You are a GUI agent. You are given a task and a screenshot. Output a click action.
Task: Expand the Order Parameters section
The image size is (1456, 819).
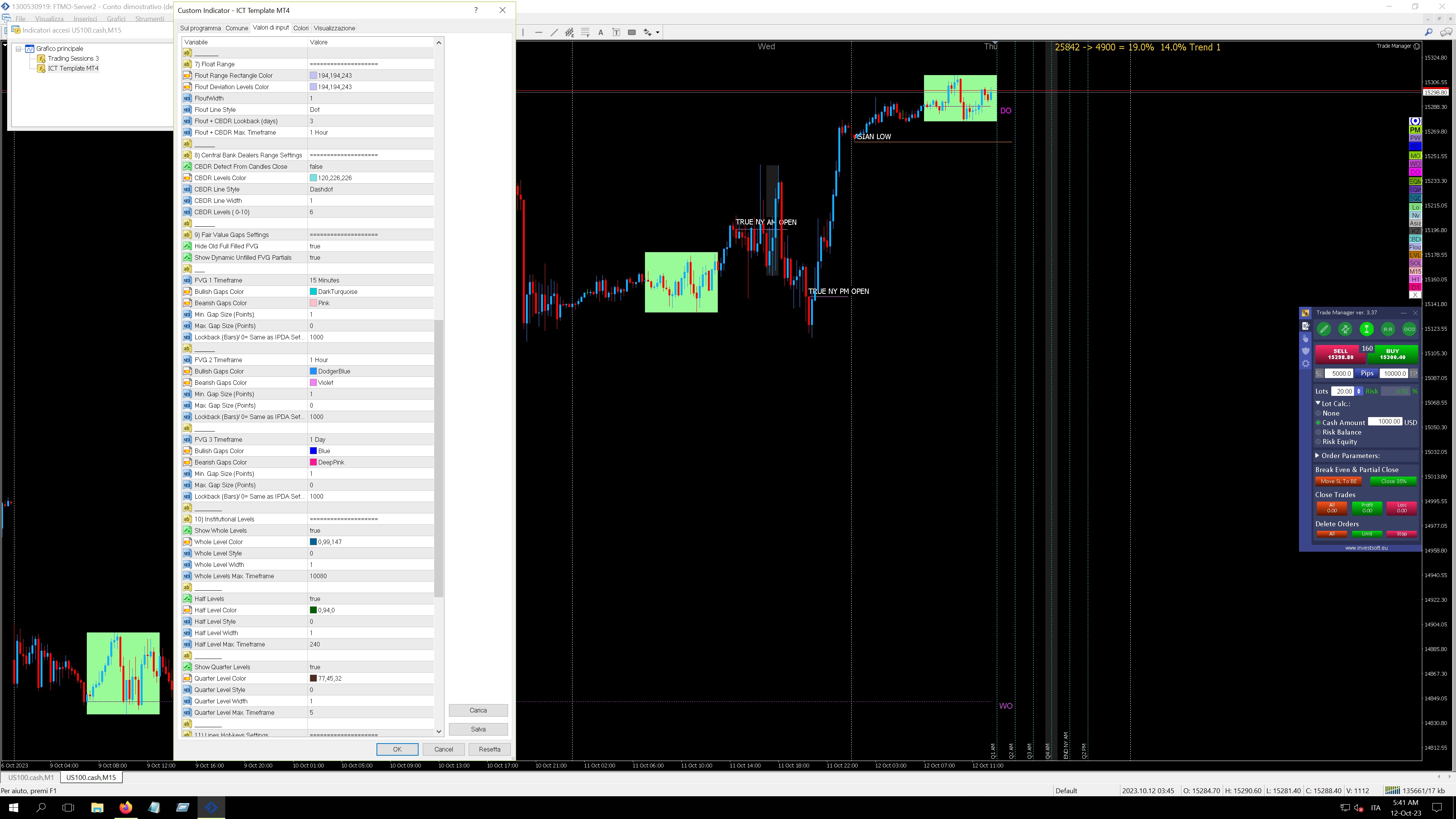1318,455
